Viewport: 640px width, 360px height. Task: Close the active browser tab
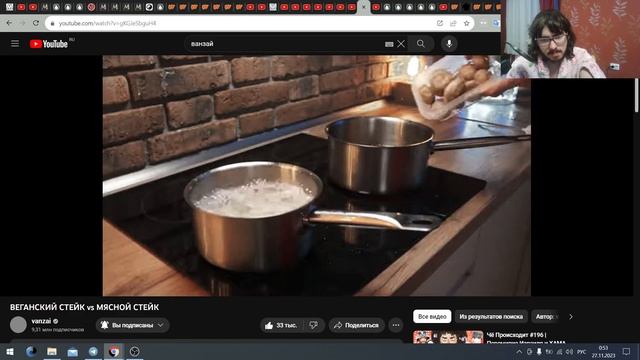(364, 7)
